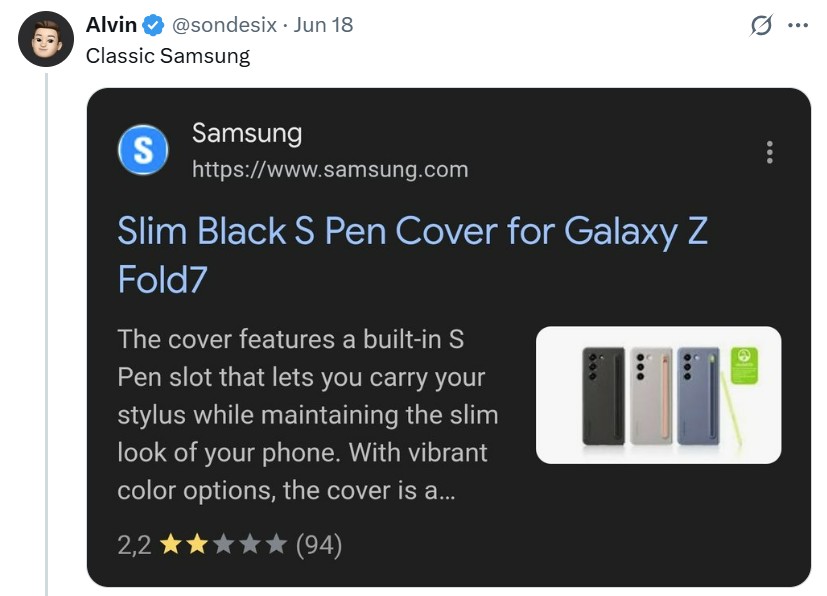
Task: Open the search result's vertical dots menu
Action: [x=769, y=152]
